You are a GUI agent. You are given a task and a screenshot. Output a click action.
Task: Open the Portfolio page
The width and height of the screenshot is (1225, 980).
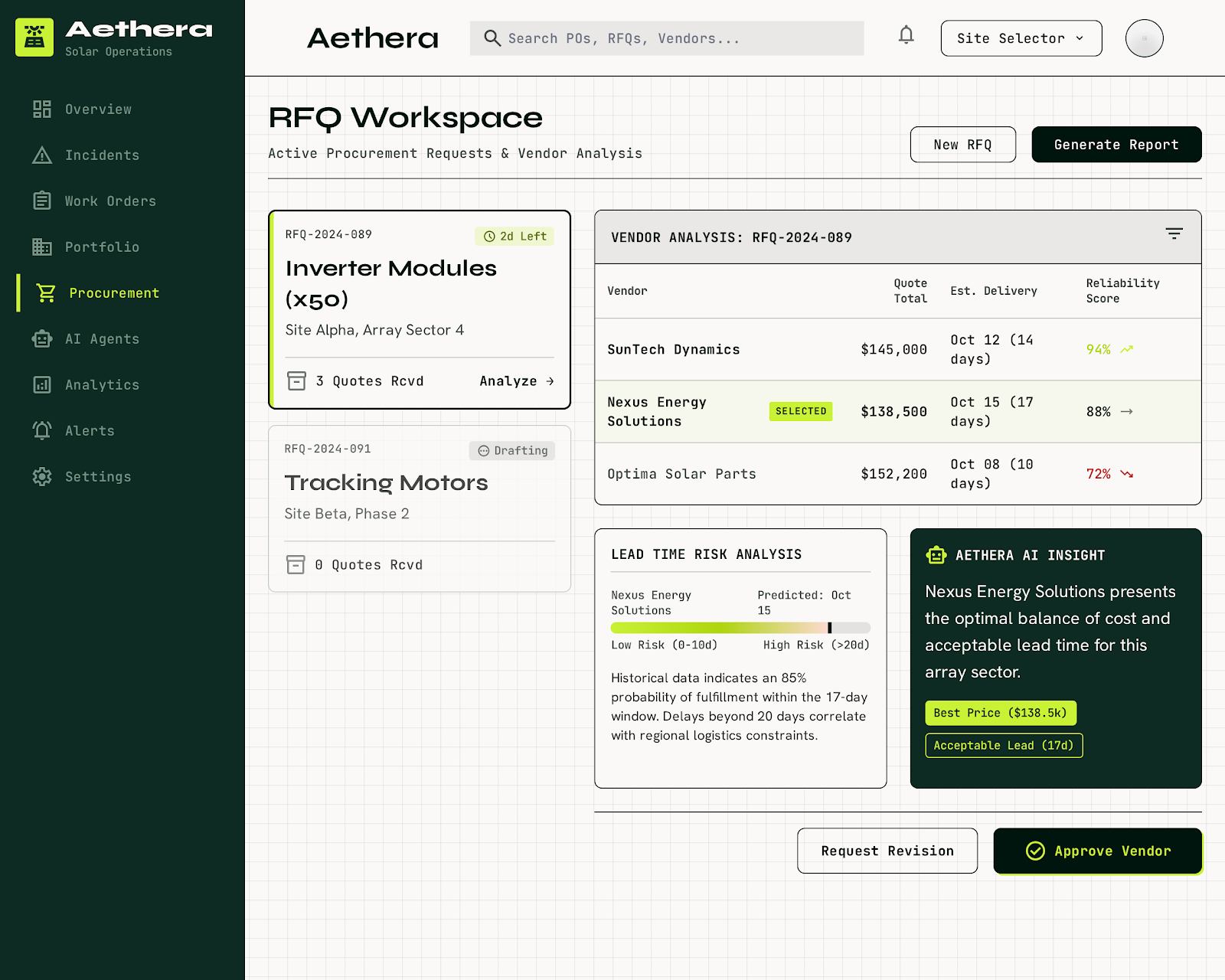pos(122,247)
